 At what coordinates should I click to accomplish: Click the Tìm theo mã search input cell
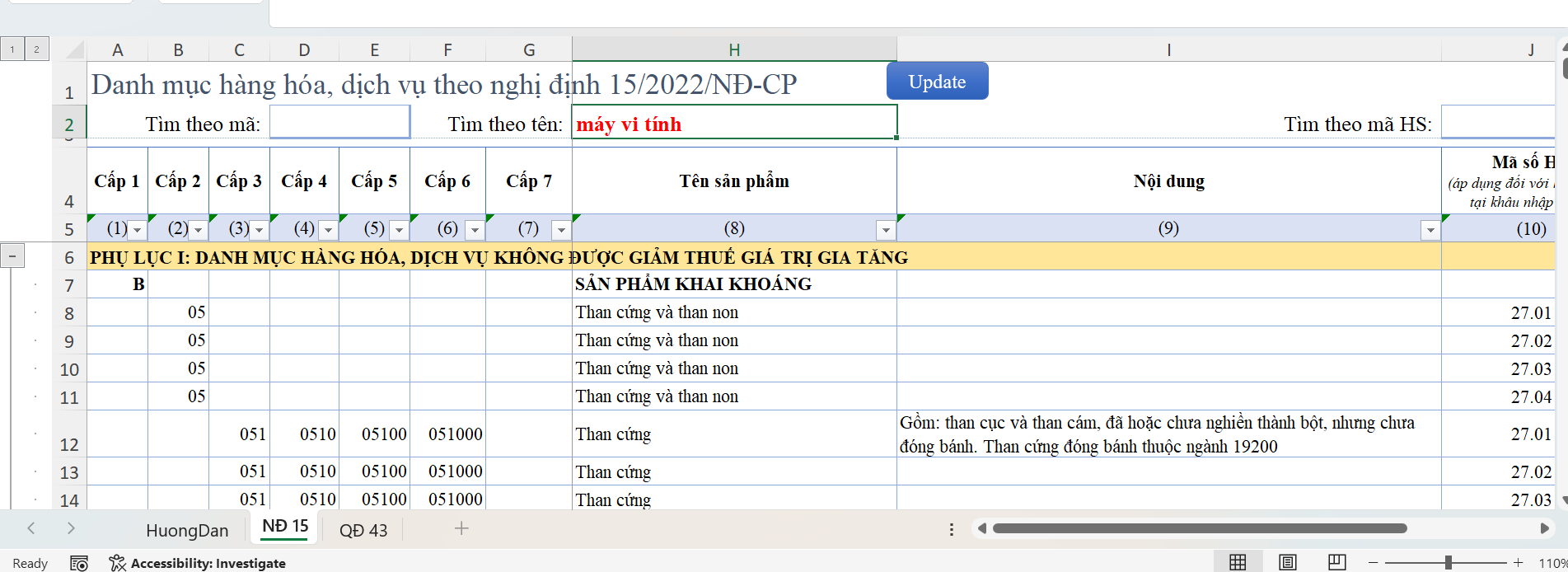tap(339, 123)
